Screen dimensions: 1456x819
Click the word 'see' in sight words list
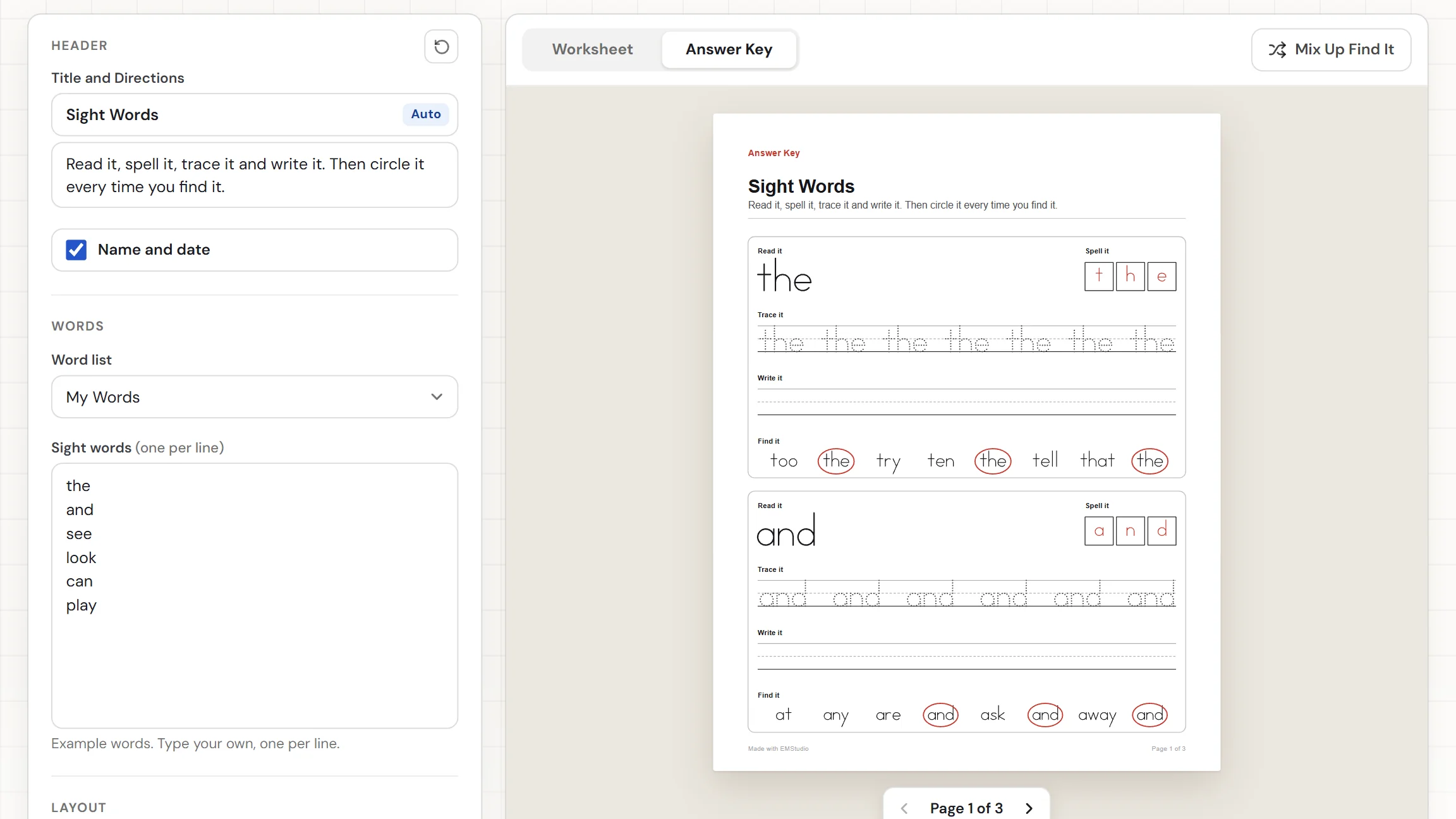coord(79,534)
